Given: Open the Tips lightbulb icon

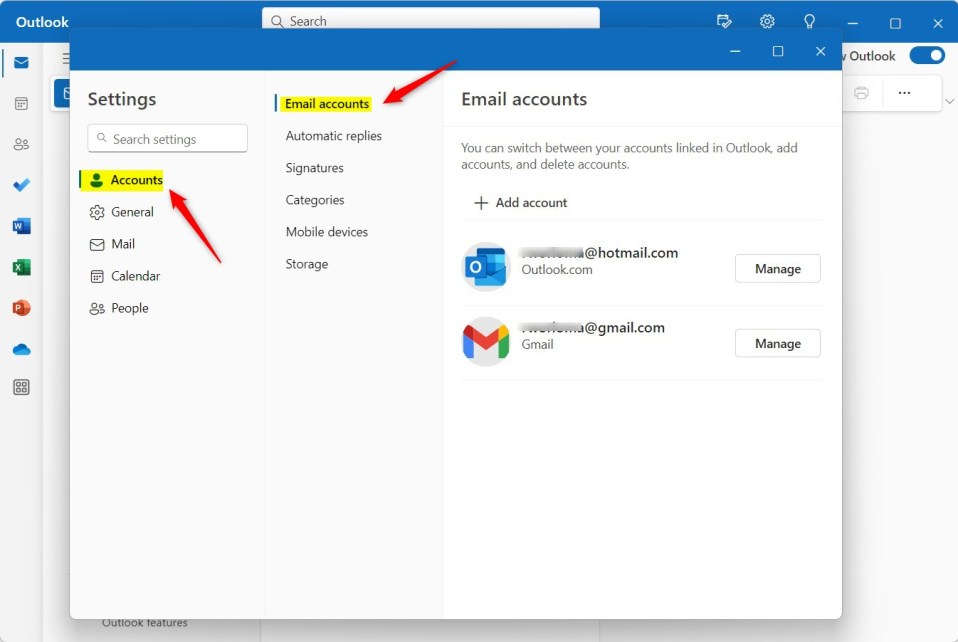Looking at the screenshot, I should [809, 21].
